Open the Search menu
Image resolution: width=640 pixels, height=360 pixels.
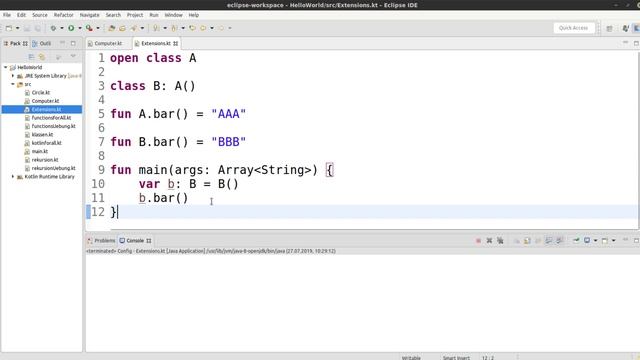[x=113, y=15]
